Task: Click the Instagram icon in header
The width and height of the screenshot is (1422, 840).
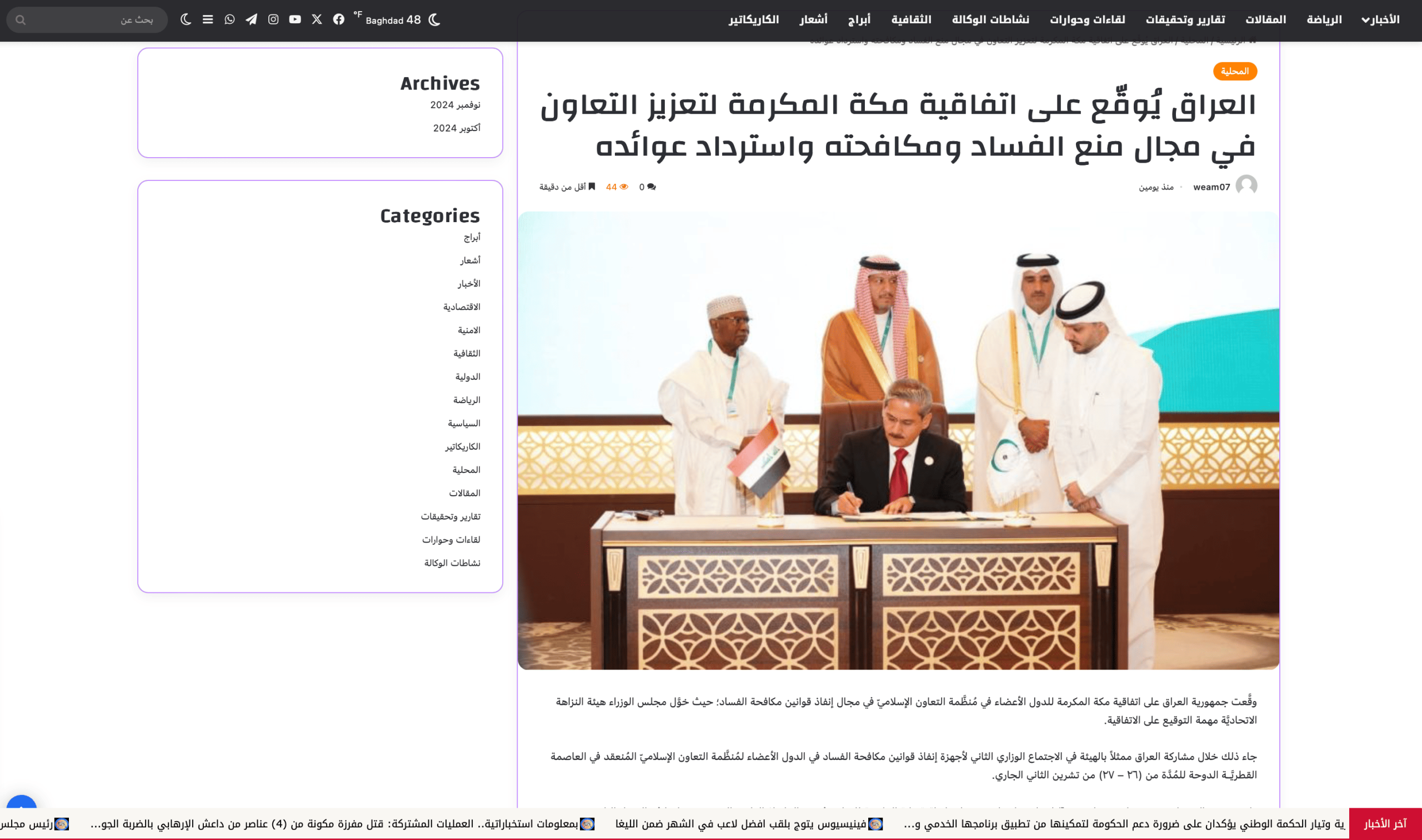Action: [273, 19]
